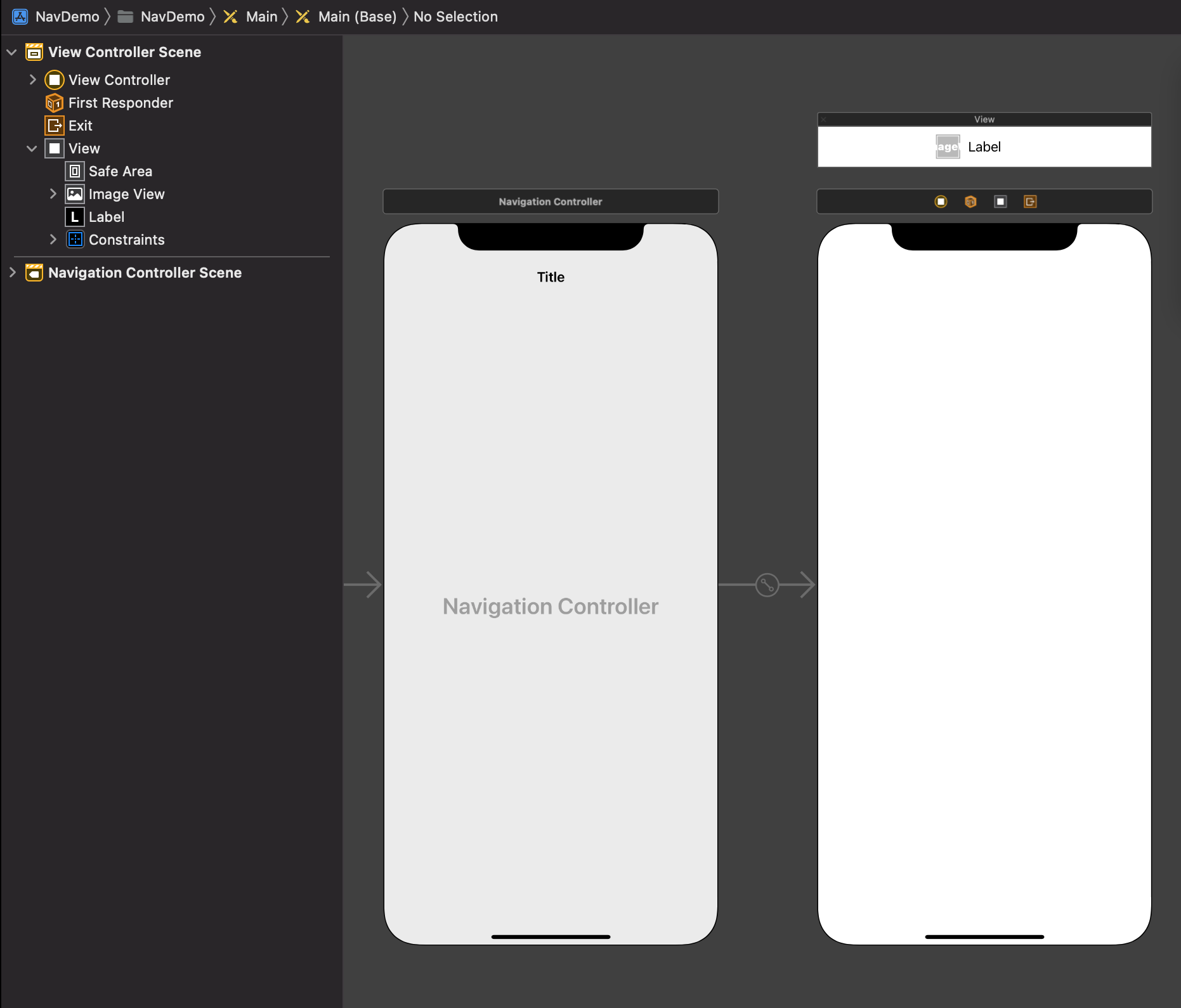
Task: Click the Label L icon in outline
Action: pos(75,217)
